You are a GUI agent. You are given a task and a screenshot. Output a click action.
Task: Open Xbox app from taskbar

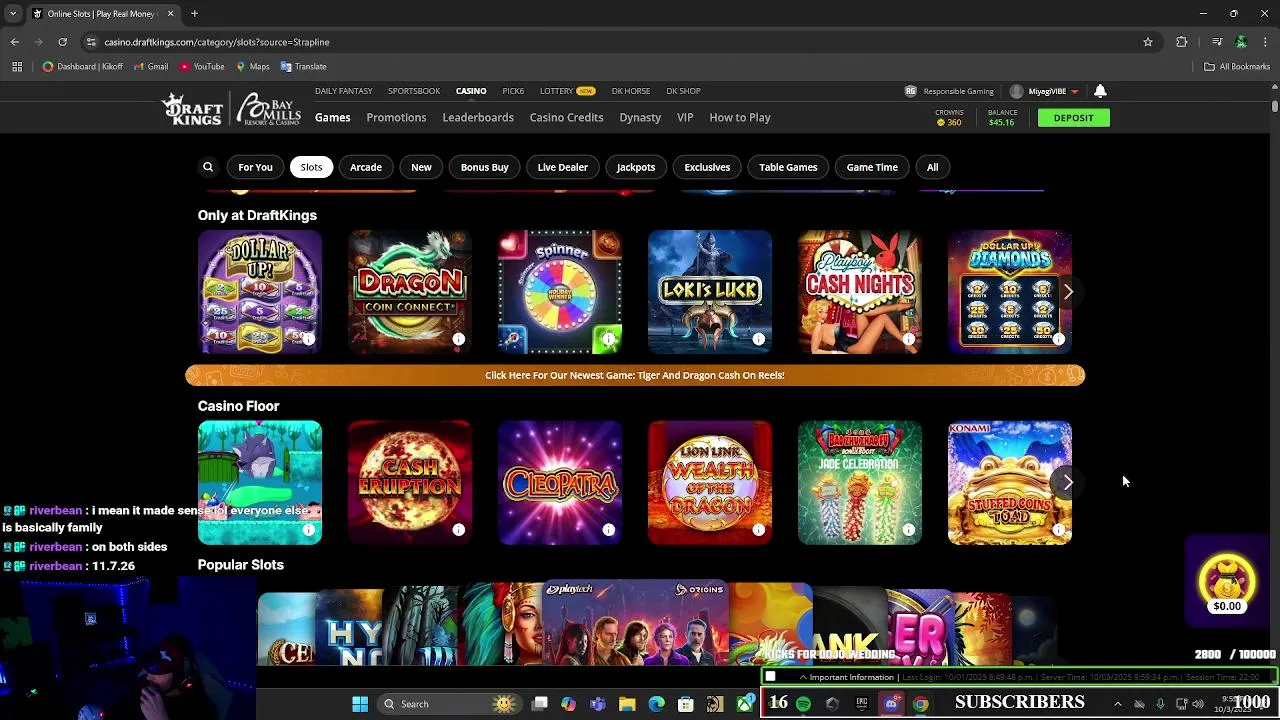[744, 704]
